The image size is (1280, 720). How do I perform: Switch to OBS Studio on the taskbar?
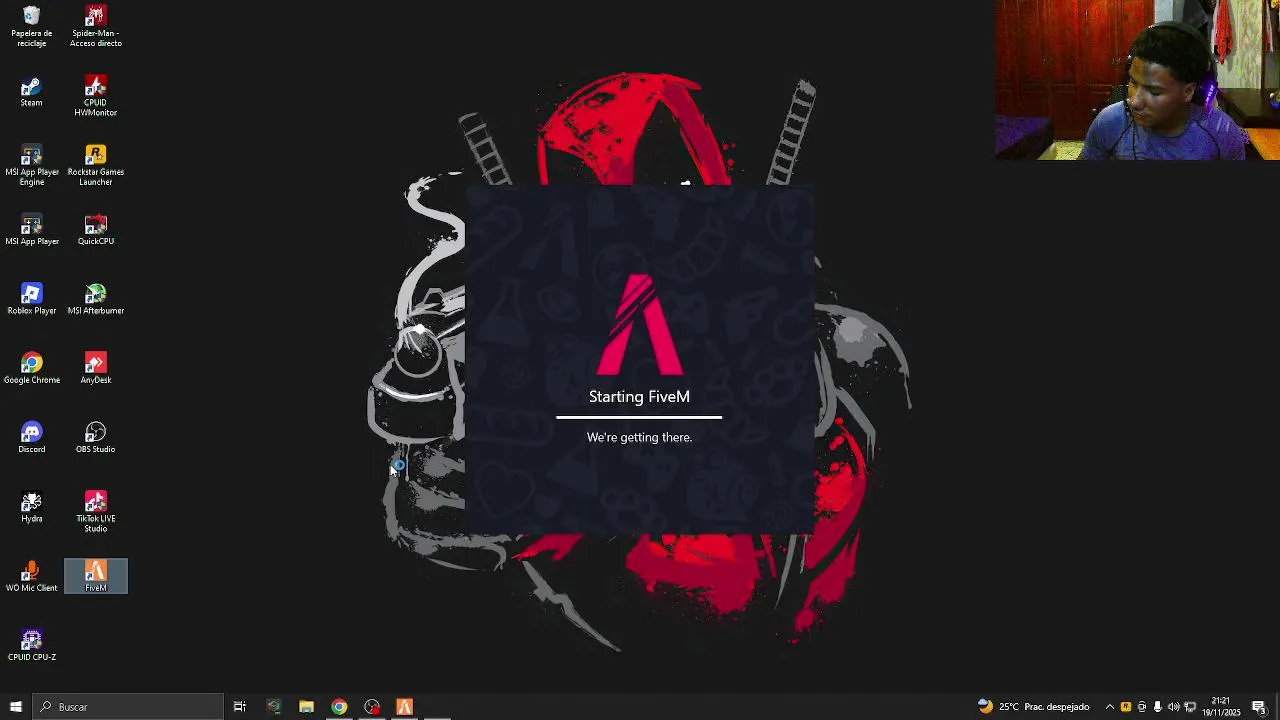pos(372,707)
